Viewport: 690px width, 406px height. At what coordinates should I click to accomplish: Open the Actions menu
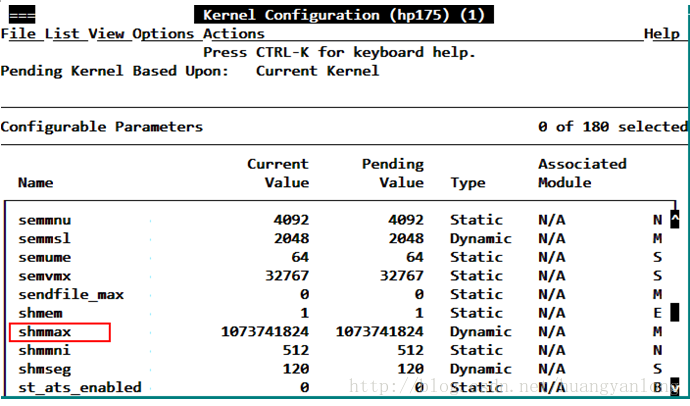[234, 34]
